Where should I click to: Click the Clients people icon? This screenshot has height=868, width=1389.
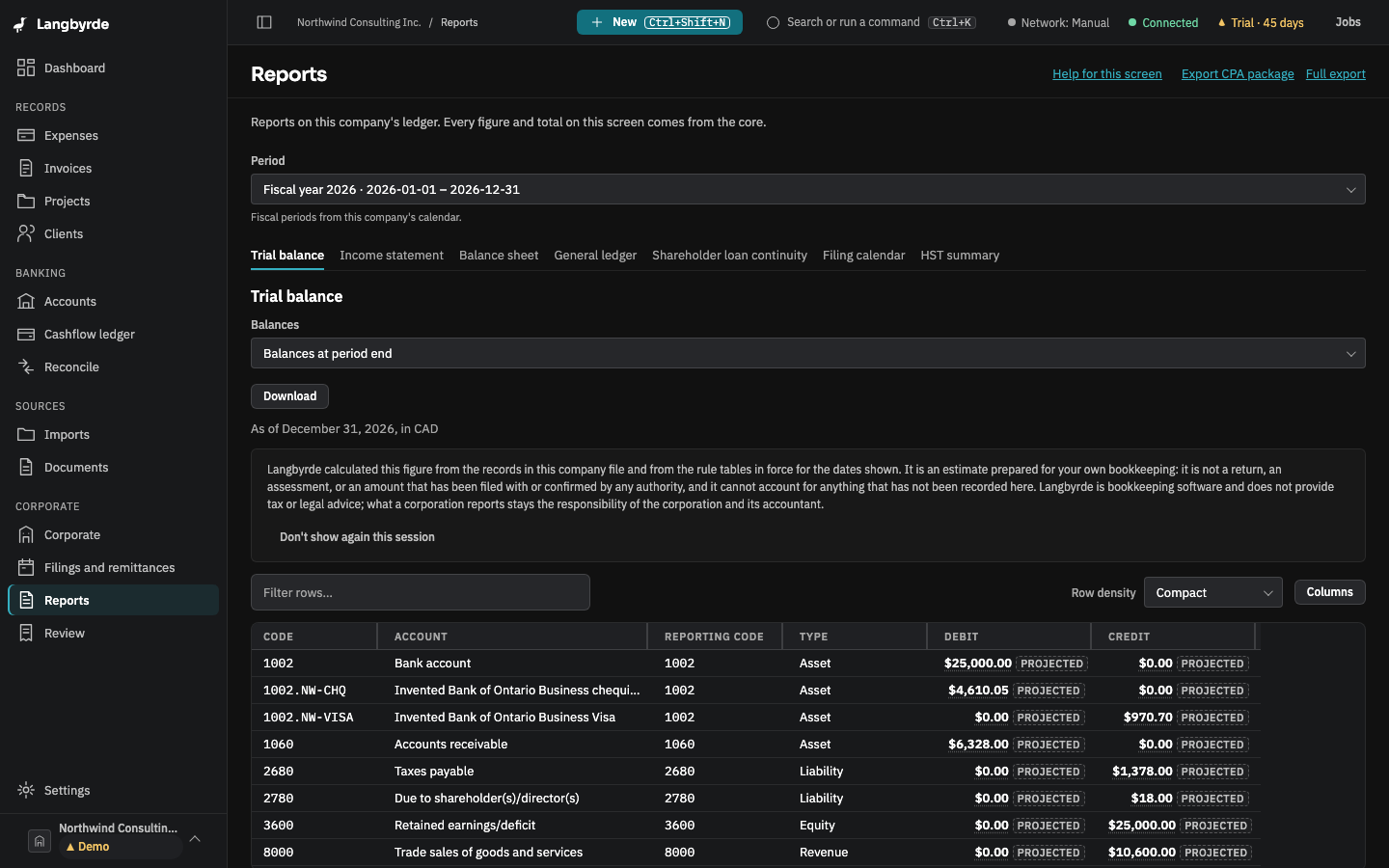coord(26,233)
